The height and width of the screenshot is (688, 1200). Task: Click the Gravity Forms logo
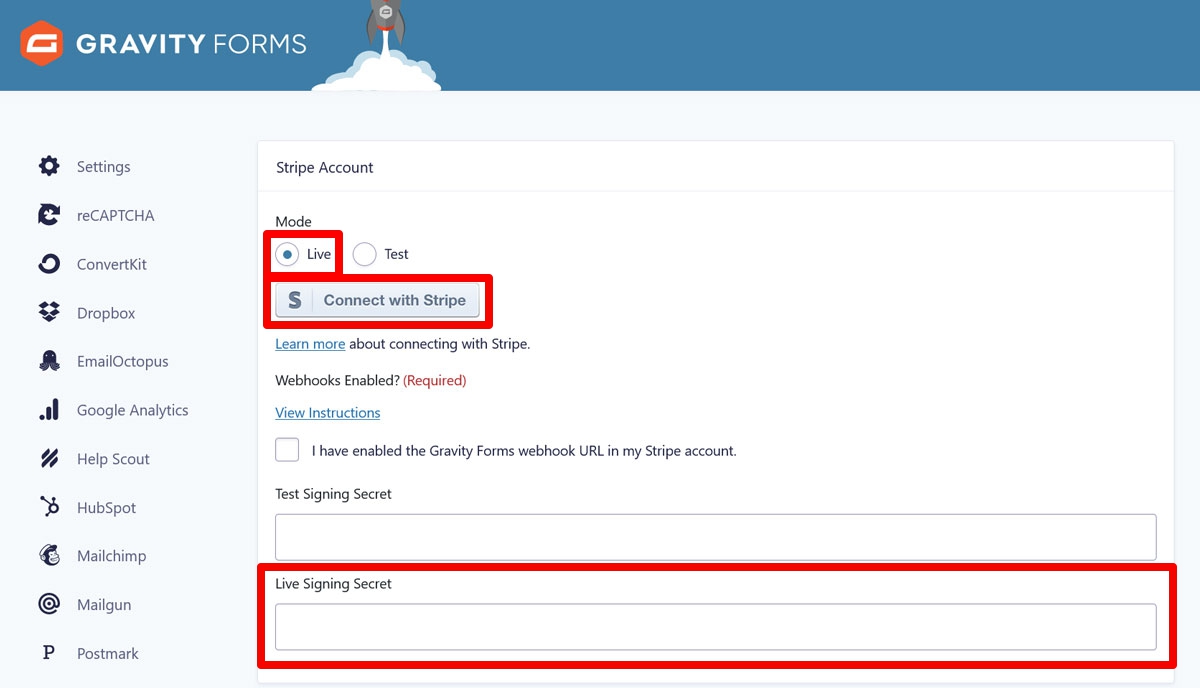(163, 44)
